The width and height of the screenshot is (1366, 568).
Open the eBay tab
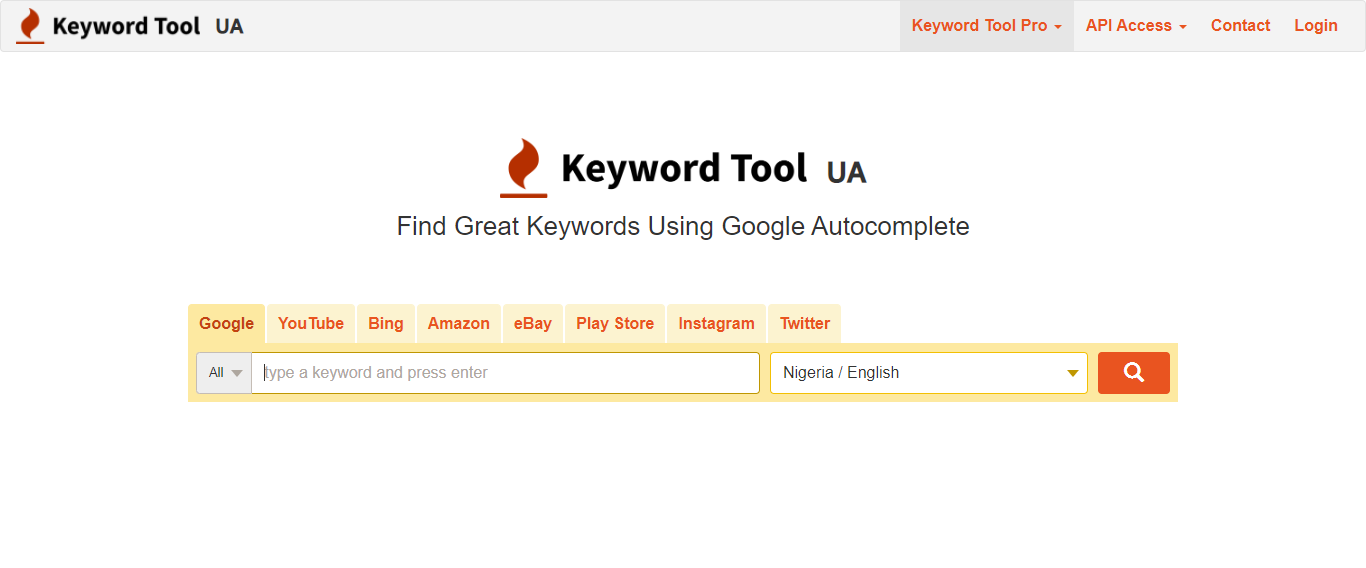(x=533, y=324)
